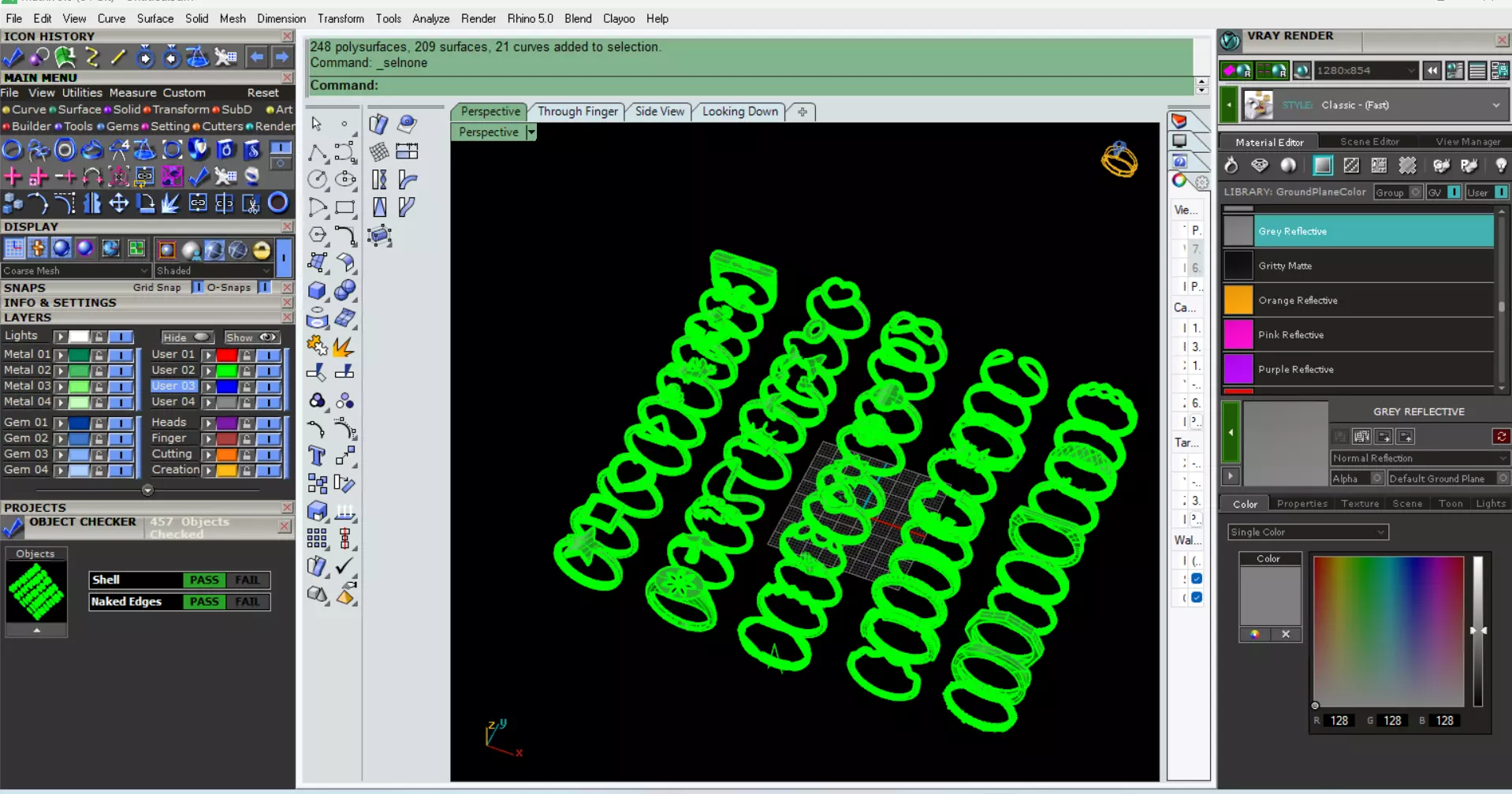The image size is (1512, 794).
Task: Open the ring metal materials icon
Action: (x=1231, y=166)
